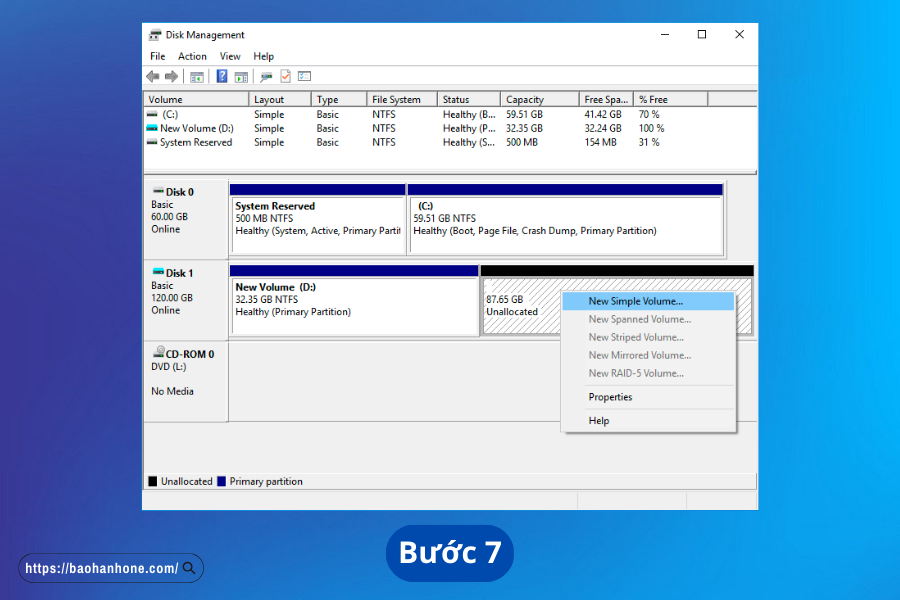Screen dimensions: 900x600
Task: Click the black Unallocated legend swatch
Action: click(153, 481)
